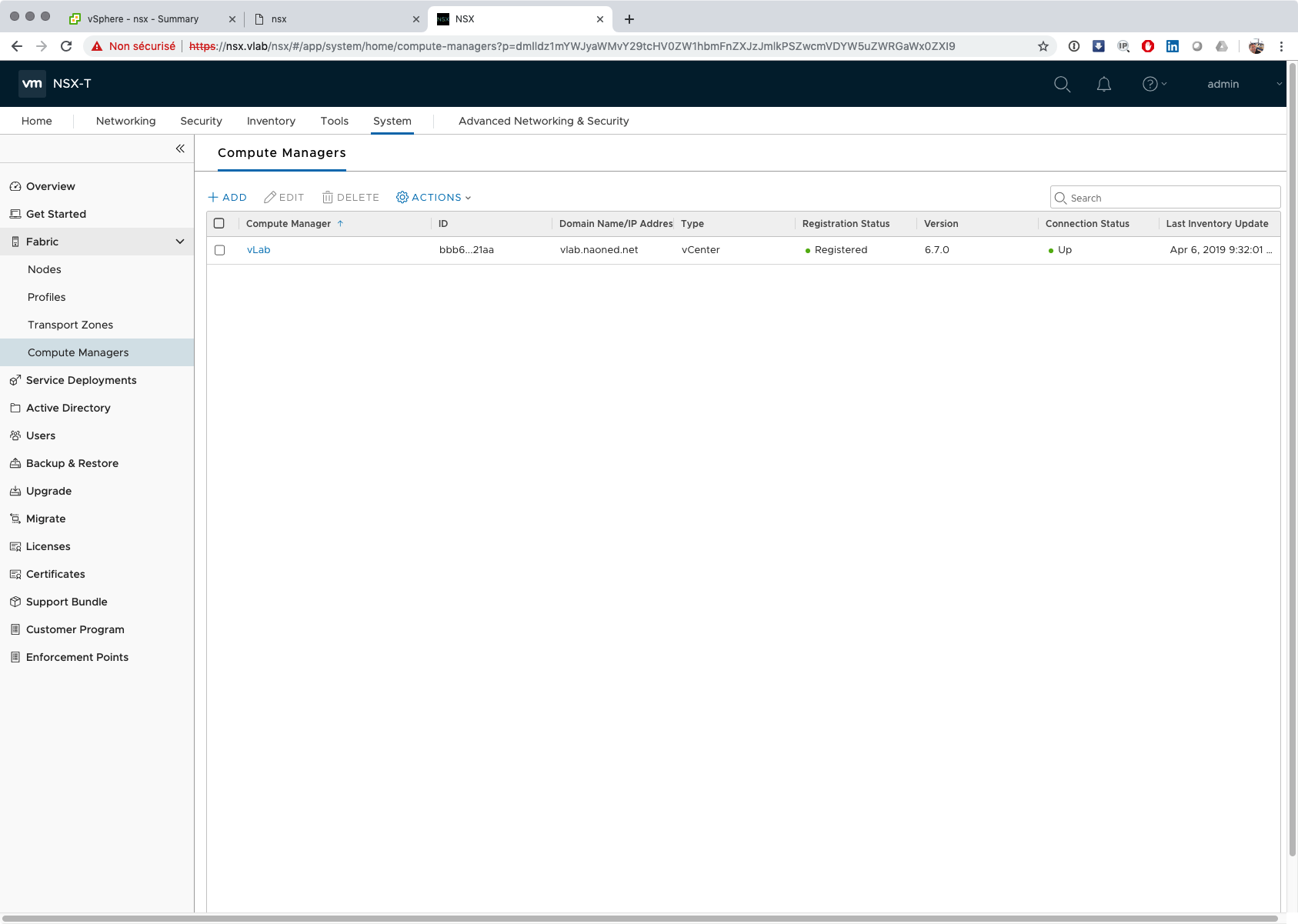Open the Advanced Networking & Security tab

[543, 121]
